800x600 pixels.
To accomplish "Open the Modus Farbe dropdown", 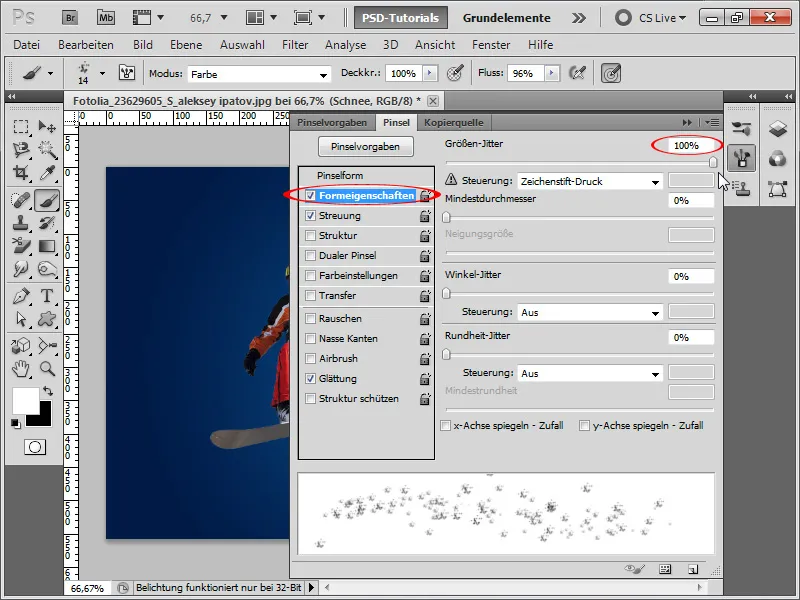I will pyautogui.click(x=259, y=74).
